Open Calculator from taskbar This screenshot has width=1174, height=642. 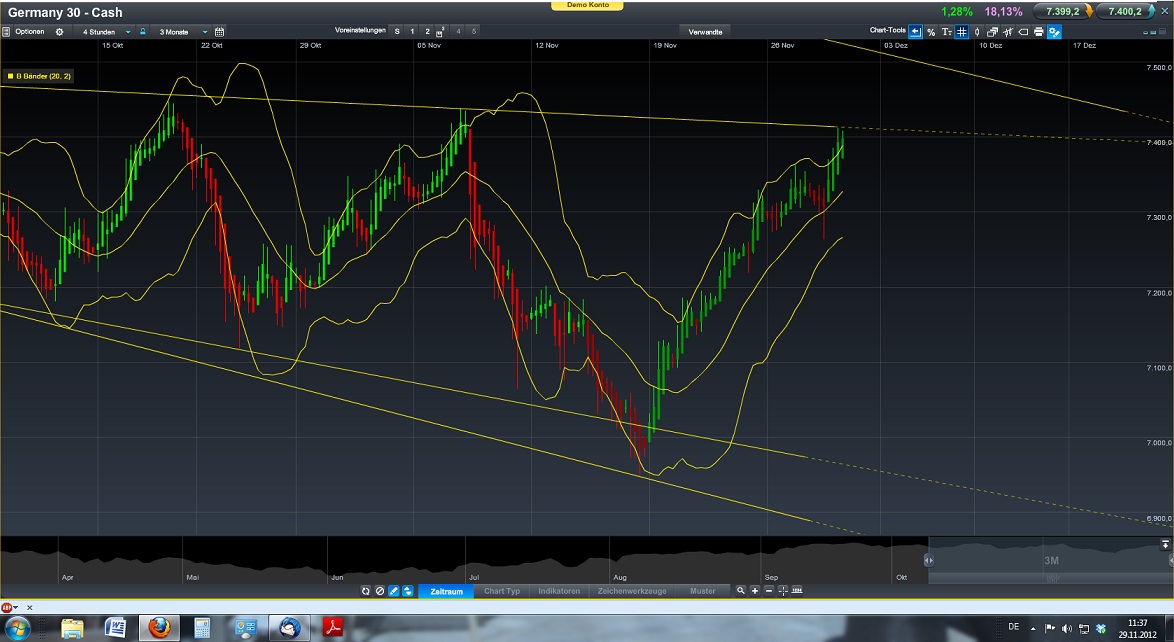click(202, 627)
